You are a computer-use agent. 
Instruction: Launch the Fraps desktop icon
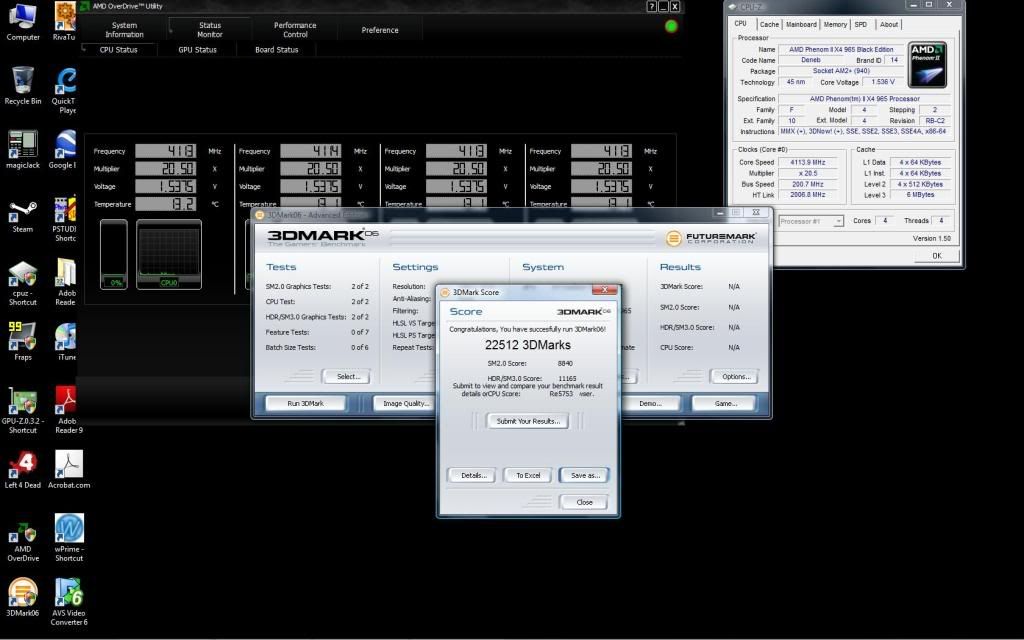pos(23,342)
